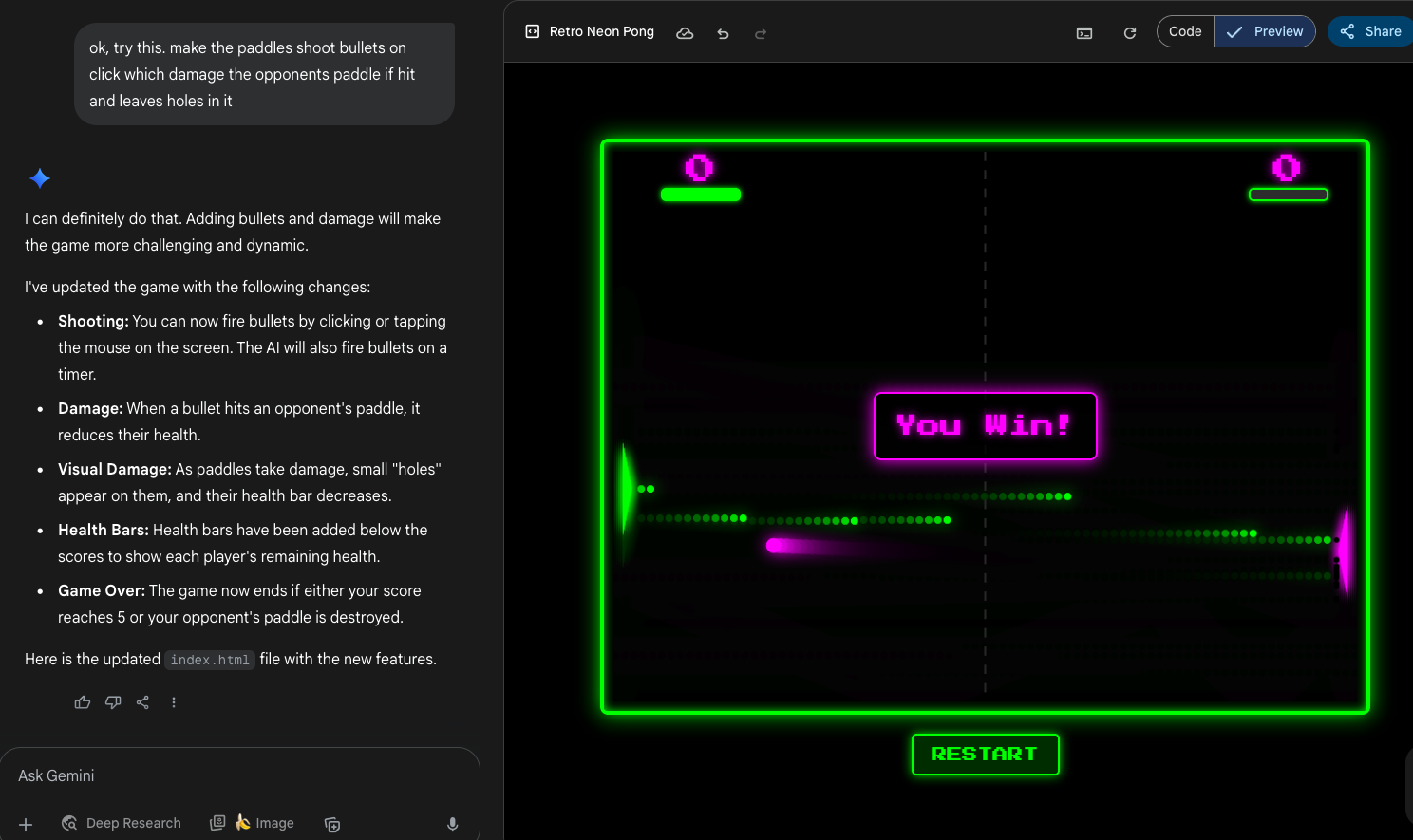The width and height of the screenshot is (1413, 840).
Task: Click the right opponent score digit
Action: [x=1287, y=168]
